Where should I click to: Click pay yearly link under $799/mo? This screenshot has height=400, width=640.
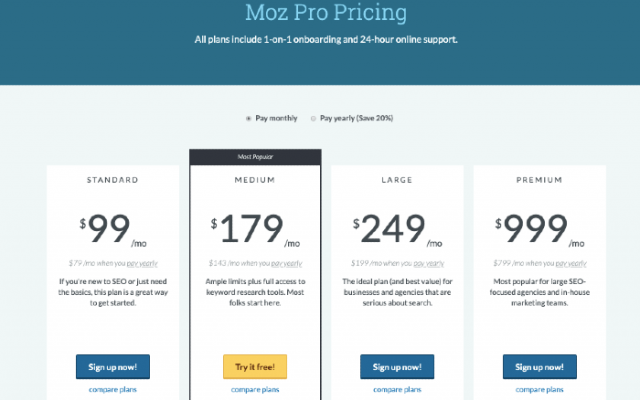point(571,263)
